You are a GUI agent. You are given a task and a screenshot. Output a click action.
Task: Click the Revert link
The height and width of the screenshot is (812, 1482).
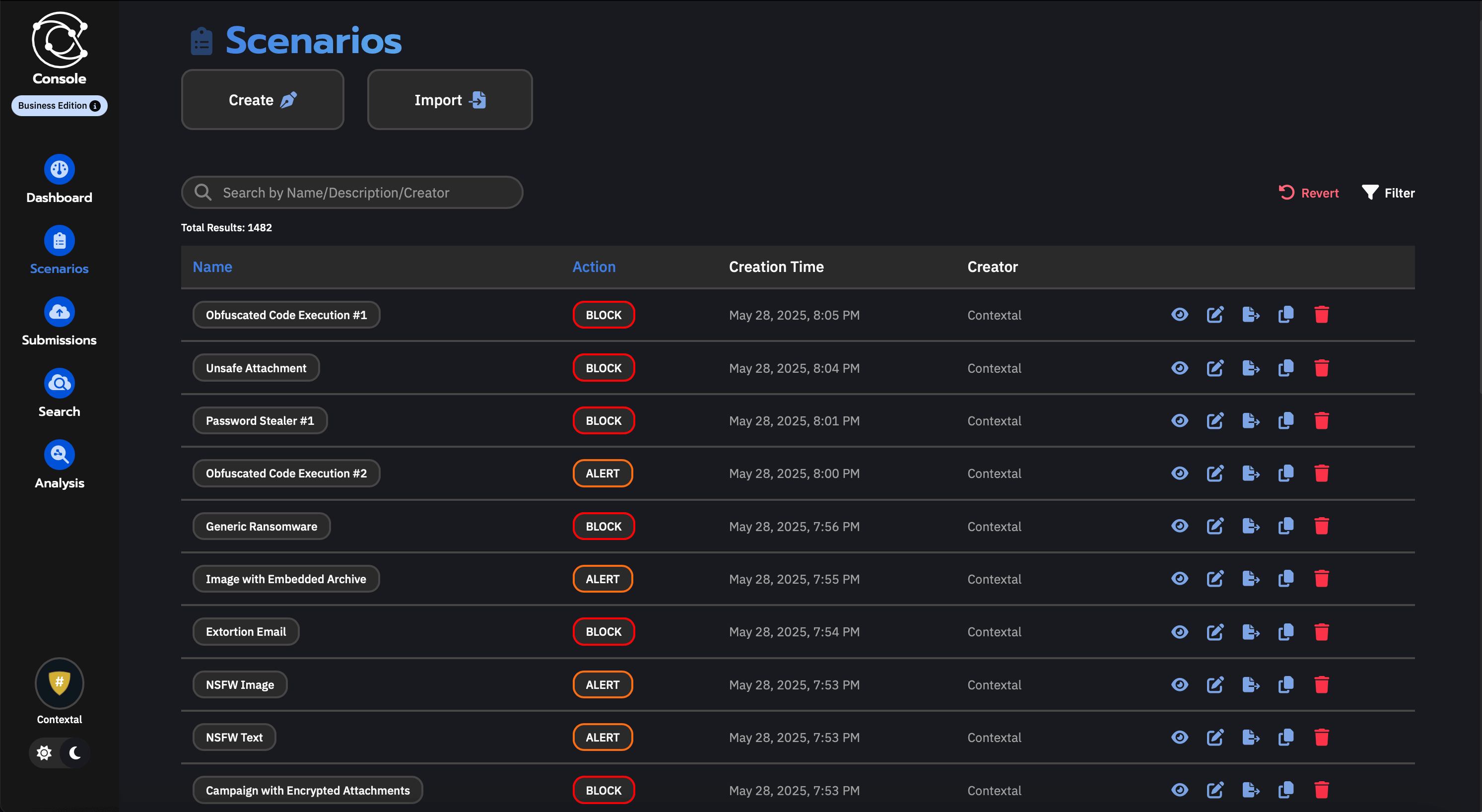1309,192
